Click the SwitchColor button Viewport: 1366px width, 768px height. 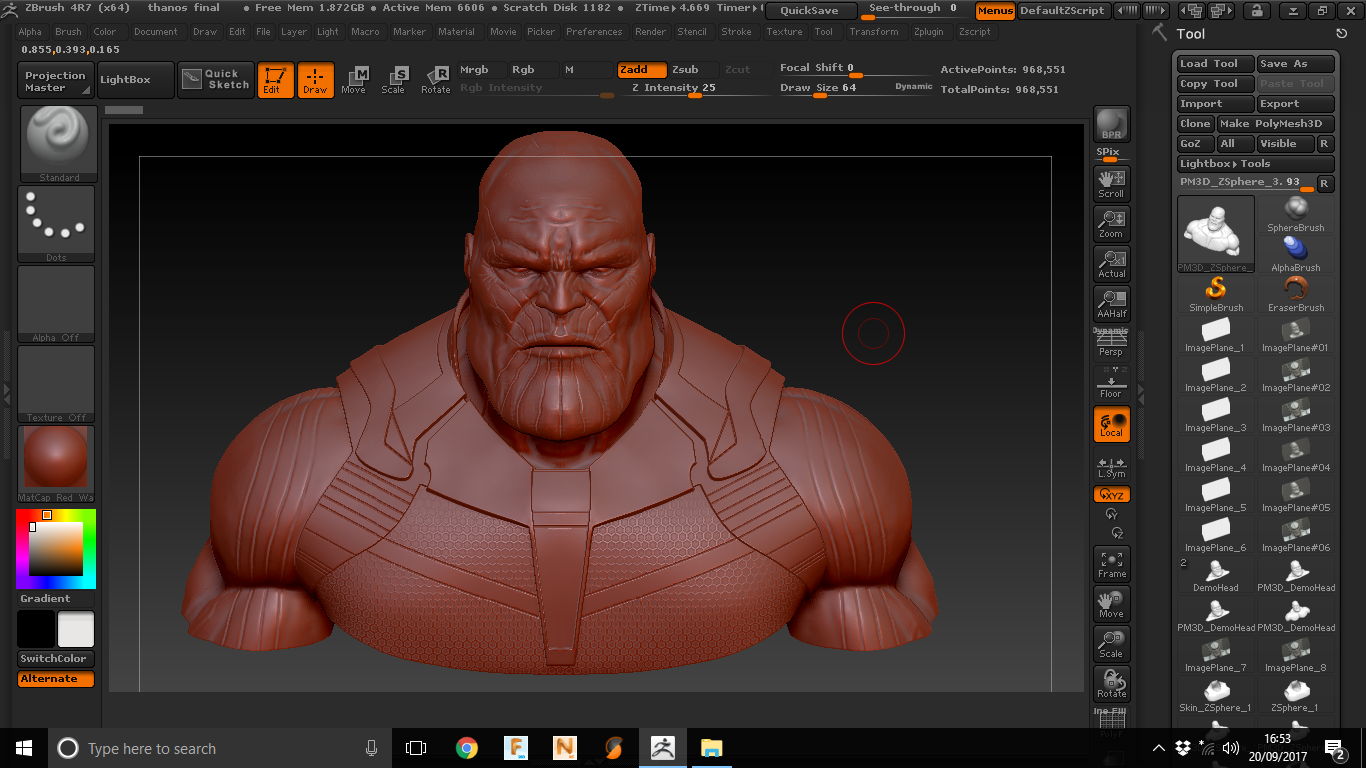56,659
